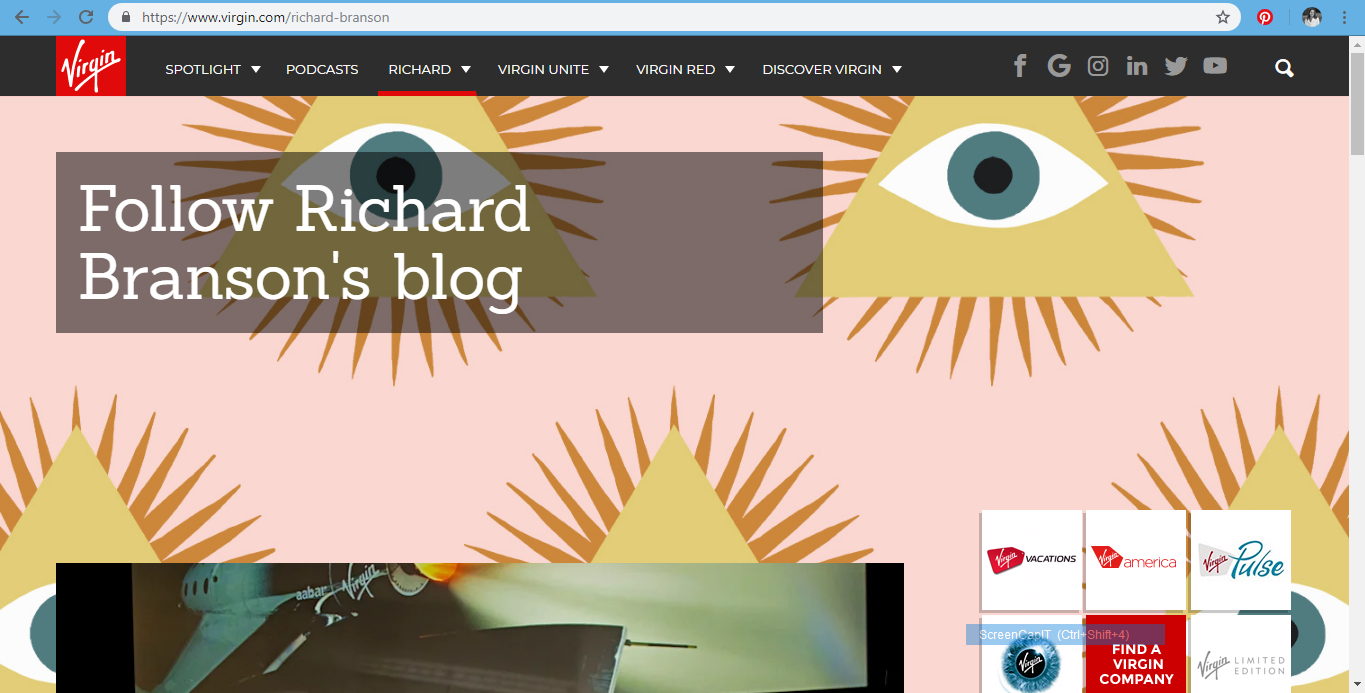Open Virgin's Twitter icon
This screenshot has height=693, width=1365.
[x=1176, y=67]
